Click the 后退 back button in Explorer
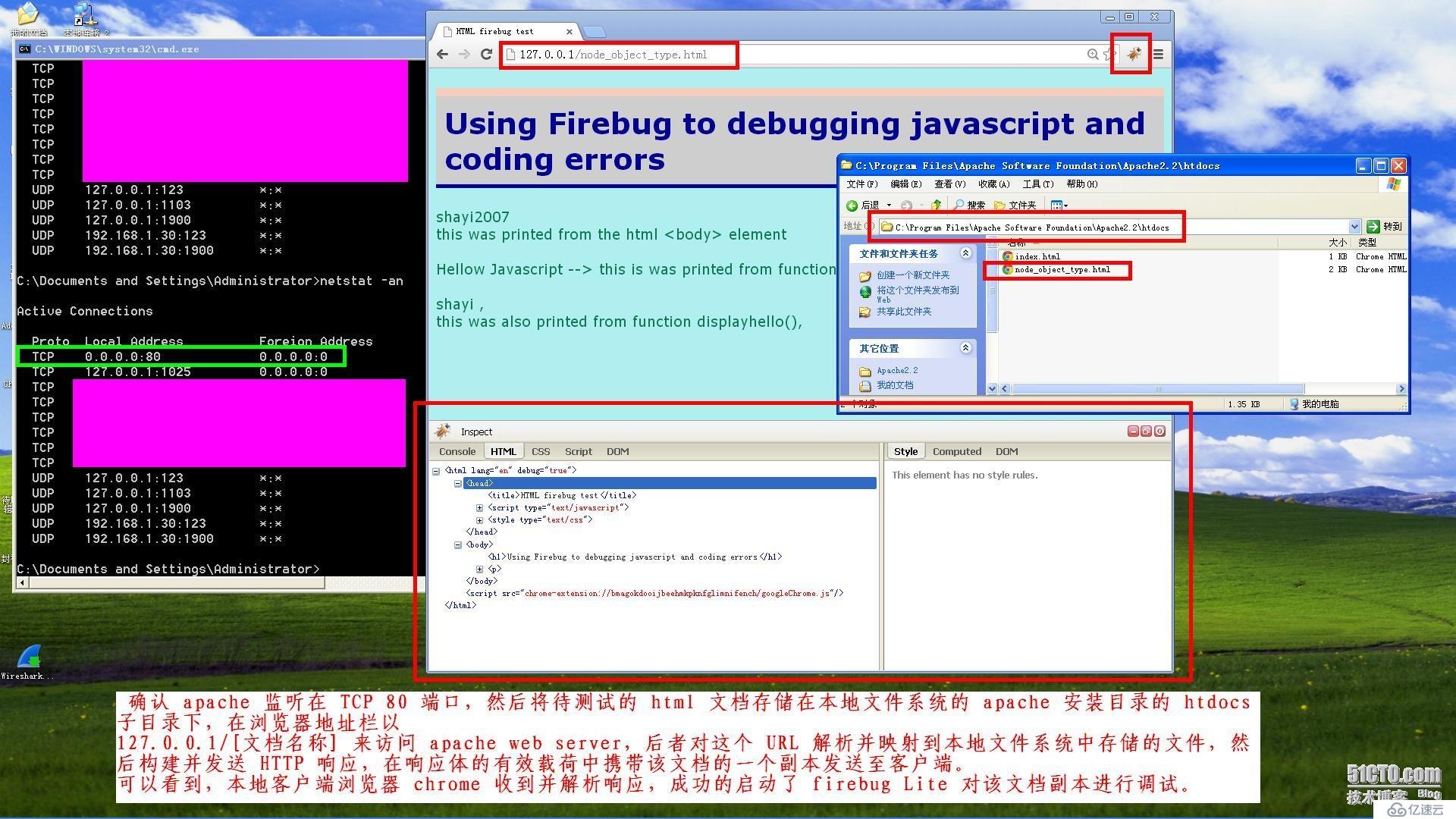Screen dimensions: 1456x819 [x=863, y=206]
